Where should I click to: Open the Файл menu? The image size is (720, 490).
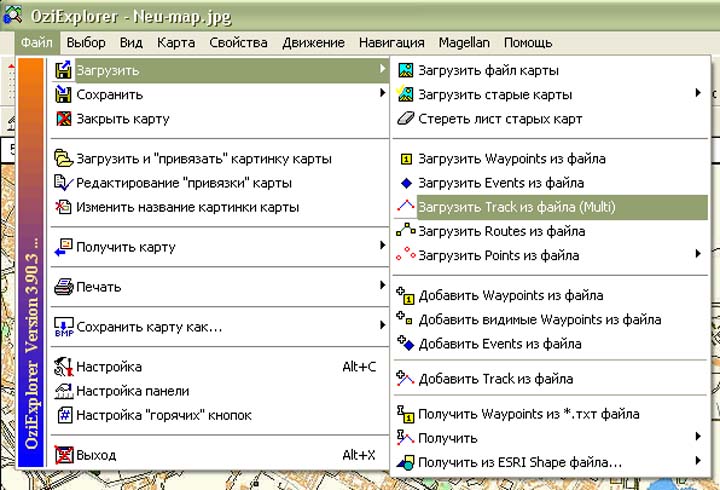(37, 43)
